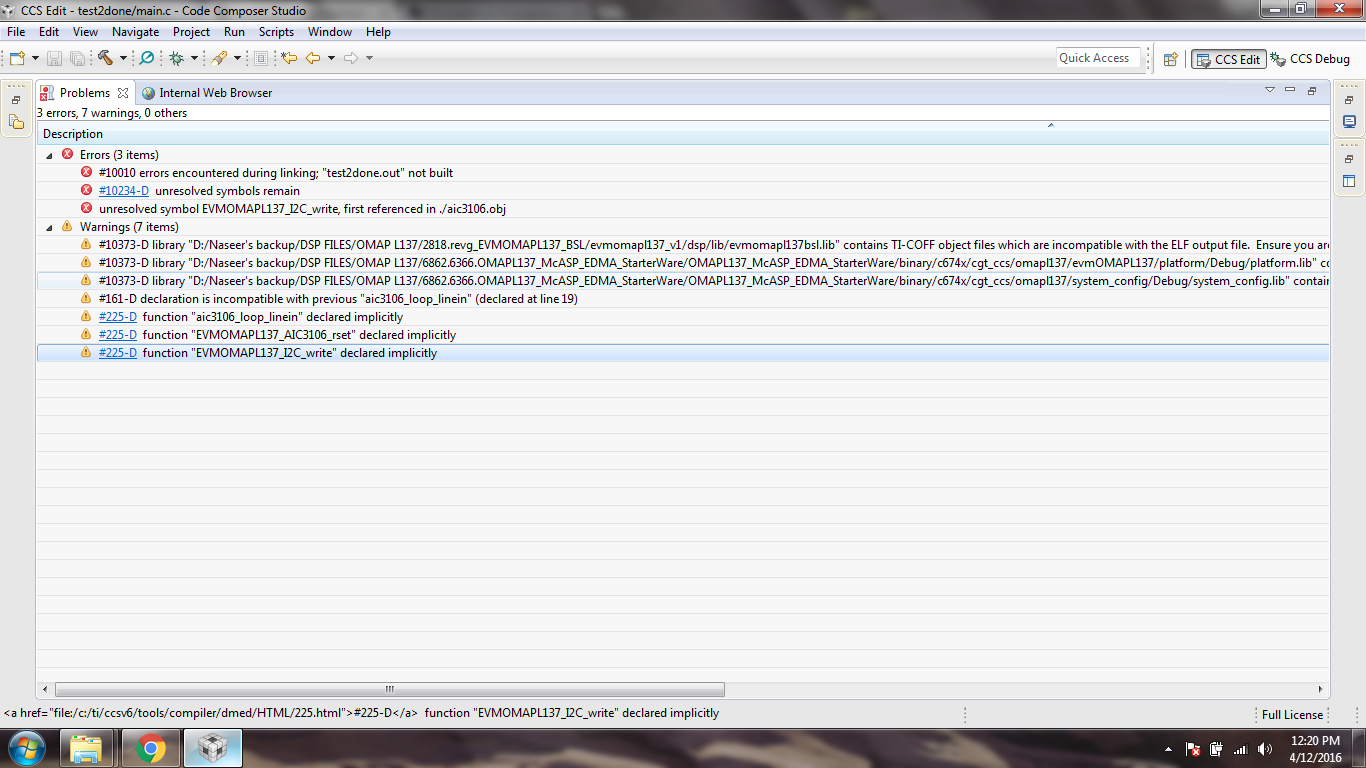Click the Open Perspective icon
Image resolution: width=1366 pixels, height=768 pixels.
[1171, 59]
